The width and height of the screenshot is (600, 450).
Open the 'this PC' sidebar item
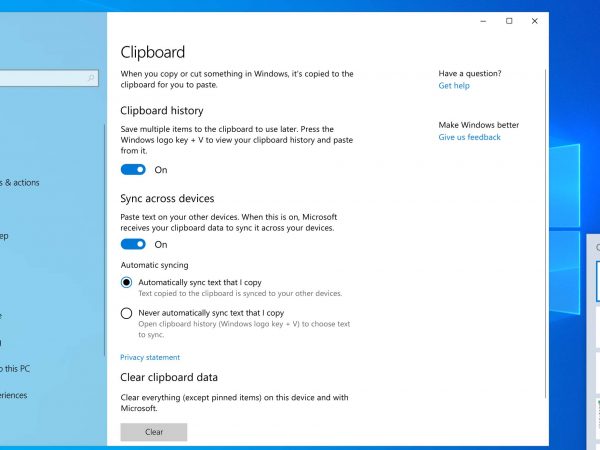point(15,369)
